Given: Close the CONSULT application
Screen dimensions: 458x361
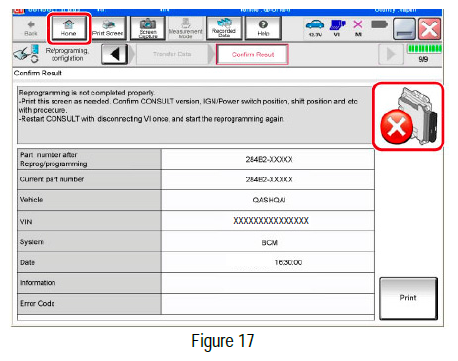Looking at the screenshot, I should pyautogui.click(x=430, y=29).
